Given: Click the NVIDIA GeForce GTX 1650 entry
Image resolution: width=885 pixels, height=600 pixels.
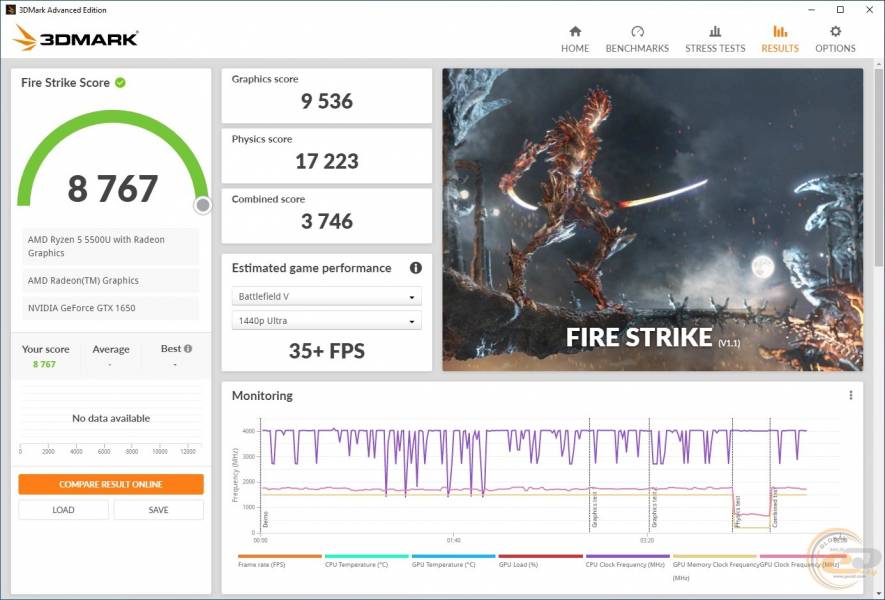Looking at the screenshot, I should pos(111,308).
